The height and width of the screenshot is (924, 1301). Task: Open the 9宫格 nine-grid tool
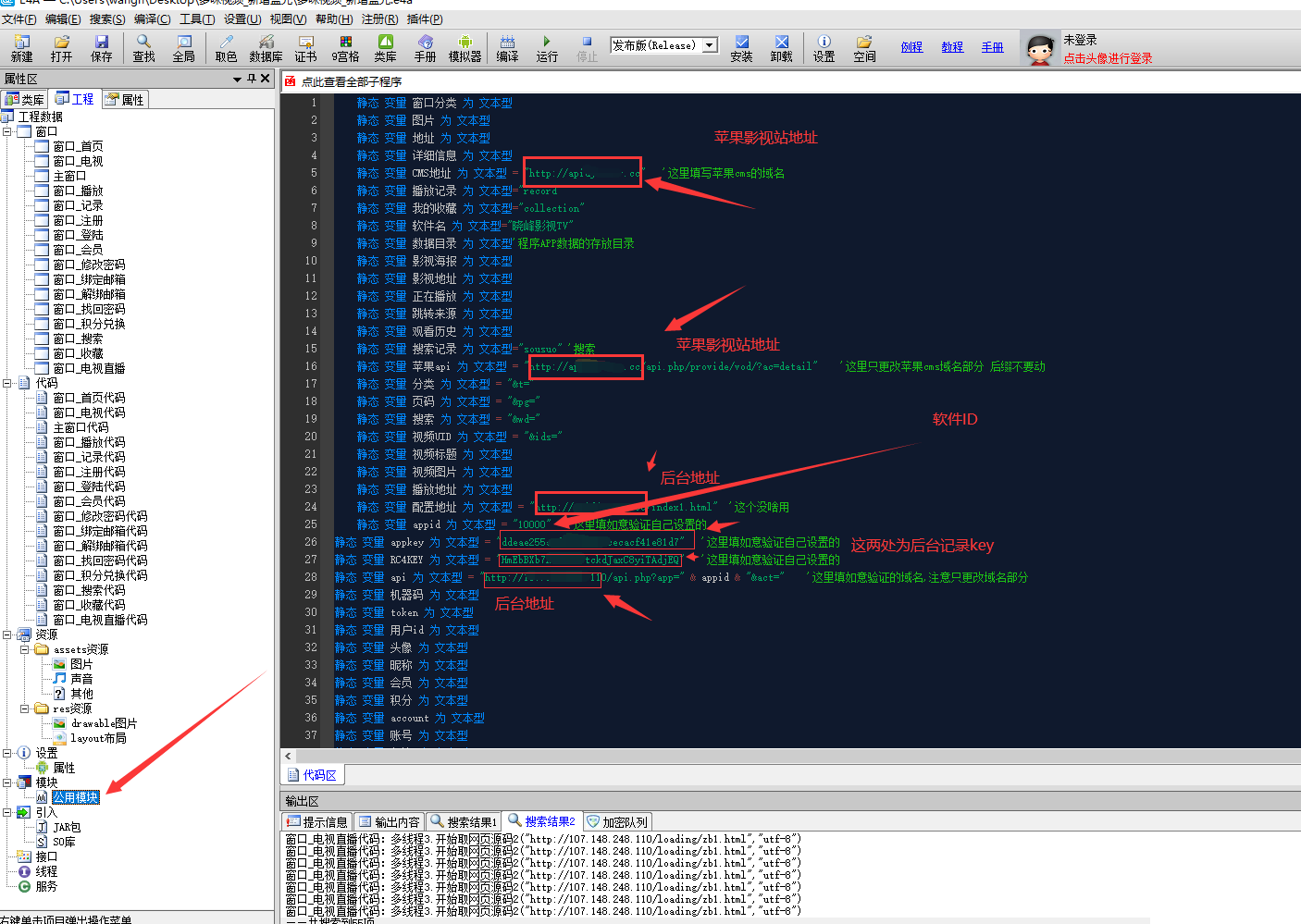click(345, 48)
